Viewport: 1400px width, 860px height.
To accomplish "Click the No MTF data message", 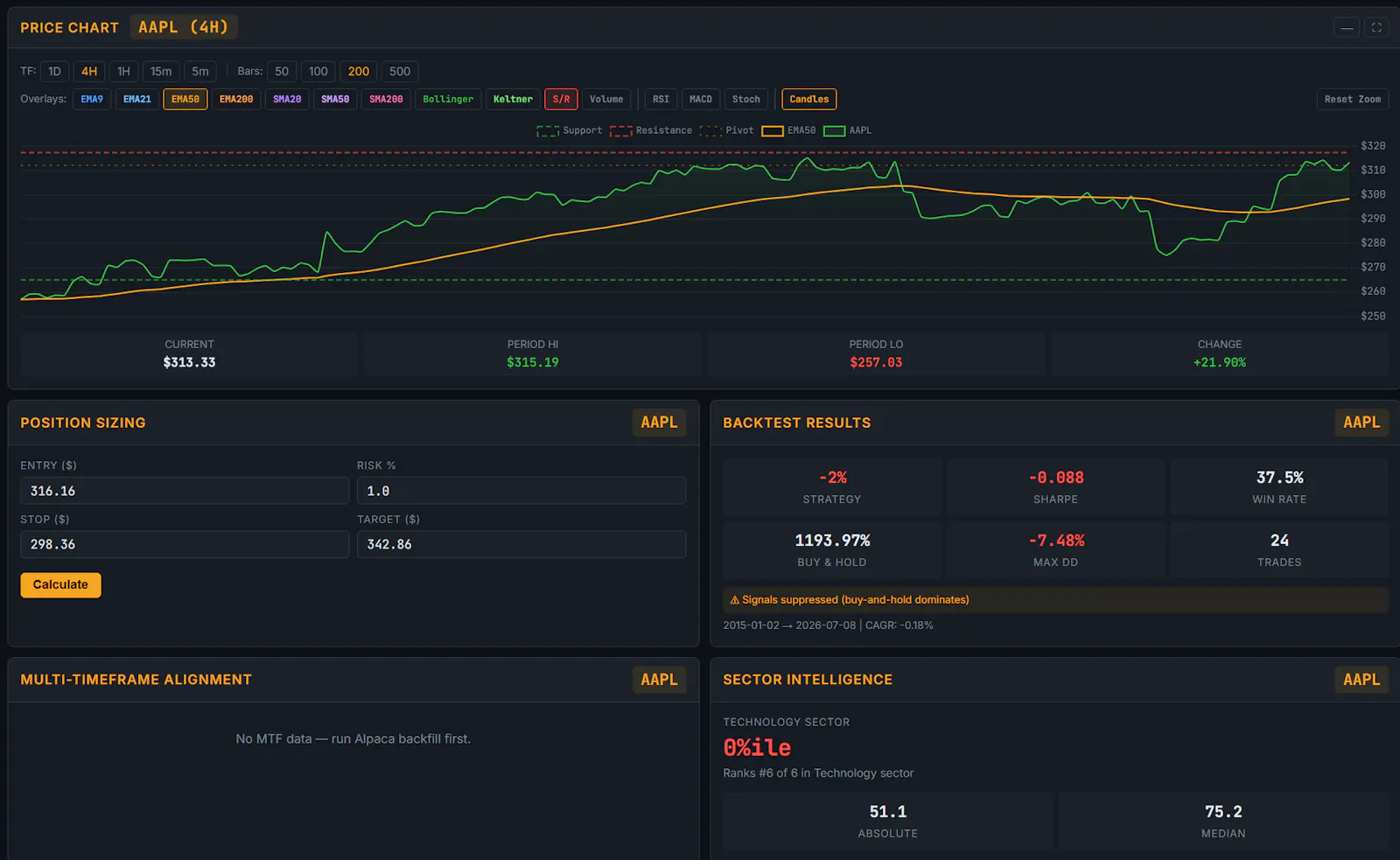I will point(353,739).
